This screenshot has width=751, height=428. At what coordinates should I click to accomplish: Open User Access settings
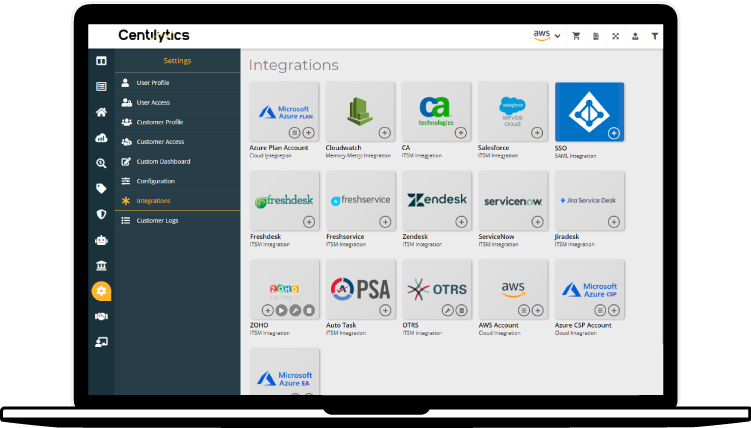click(177, 102)
